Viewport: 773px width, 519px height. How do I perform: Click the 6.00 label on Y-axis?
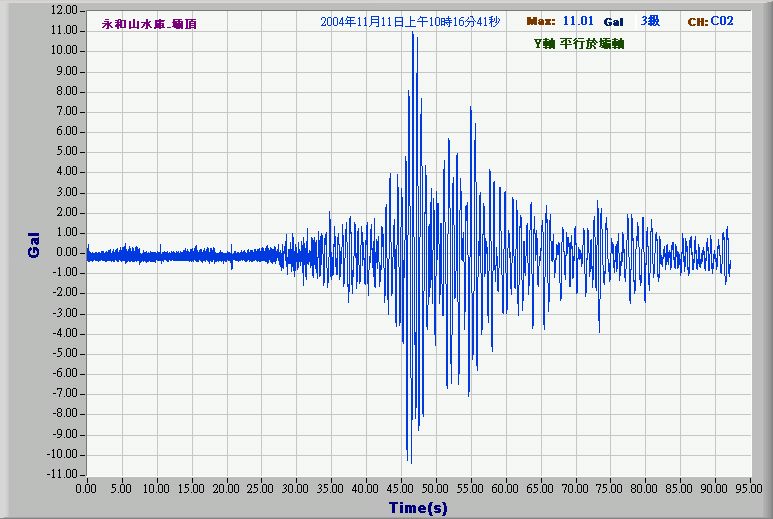pyautogui.click(x=66, y=131)
